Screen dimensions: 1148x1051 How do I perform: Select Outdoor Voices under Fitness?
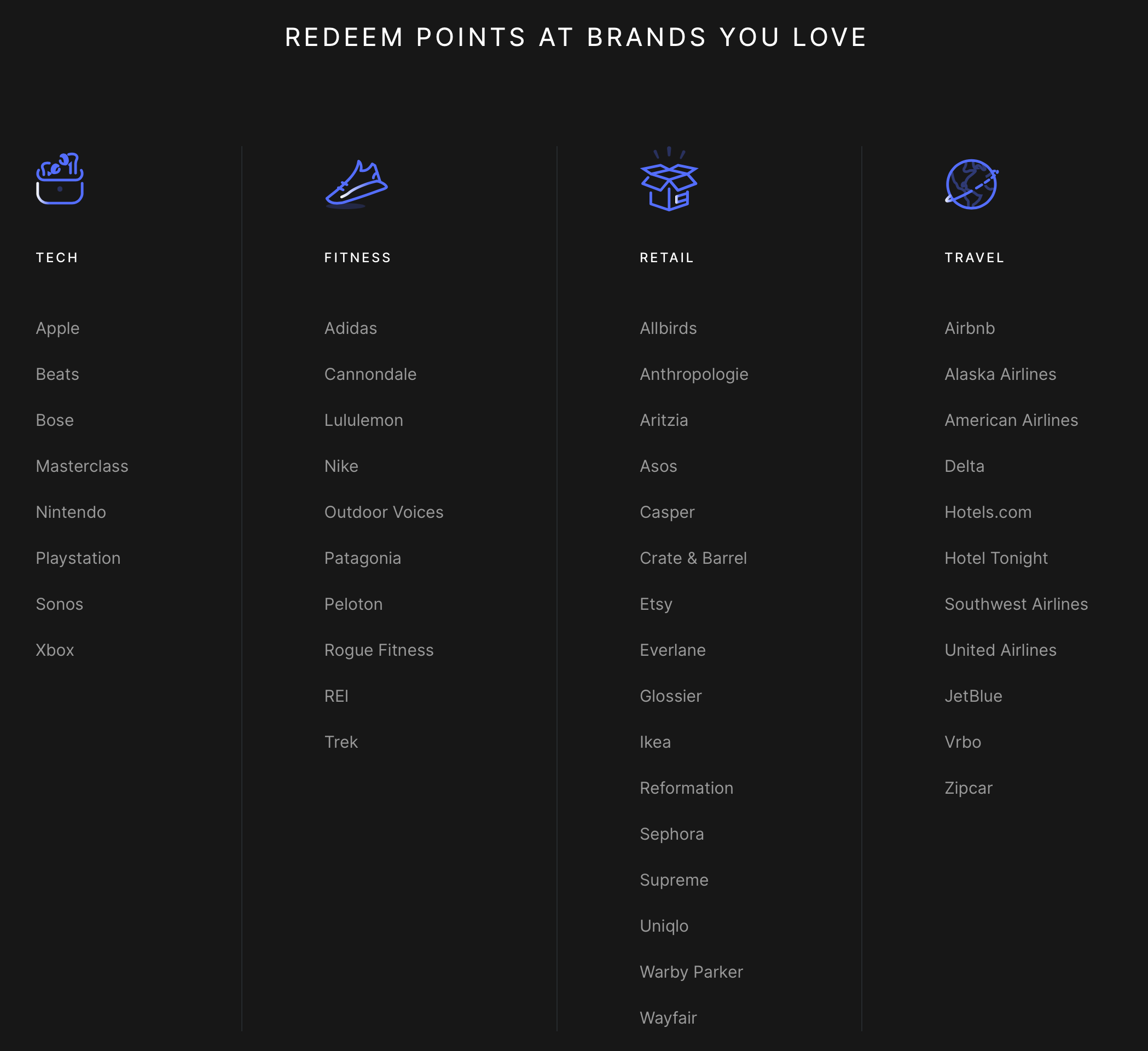pos(384,512)
